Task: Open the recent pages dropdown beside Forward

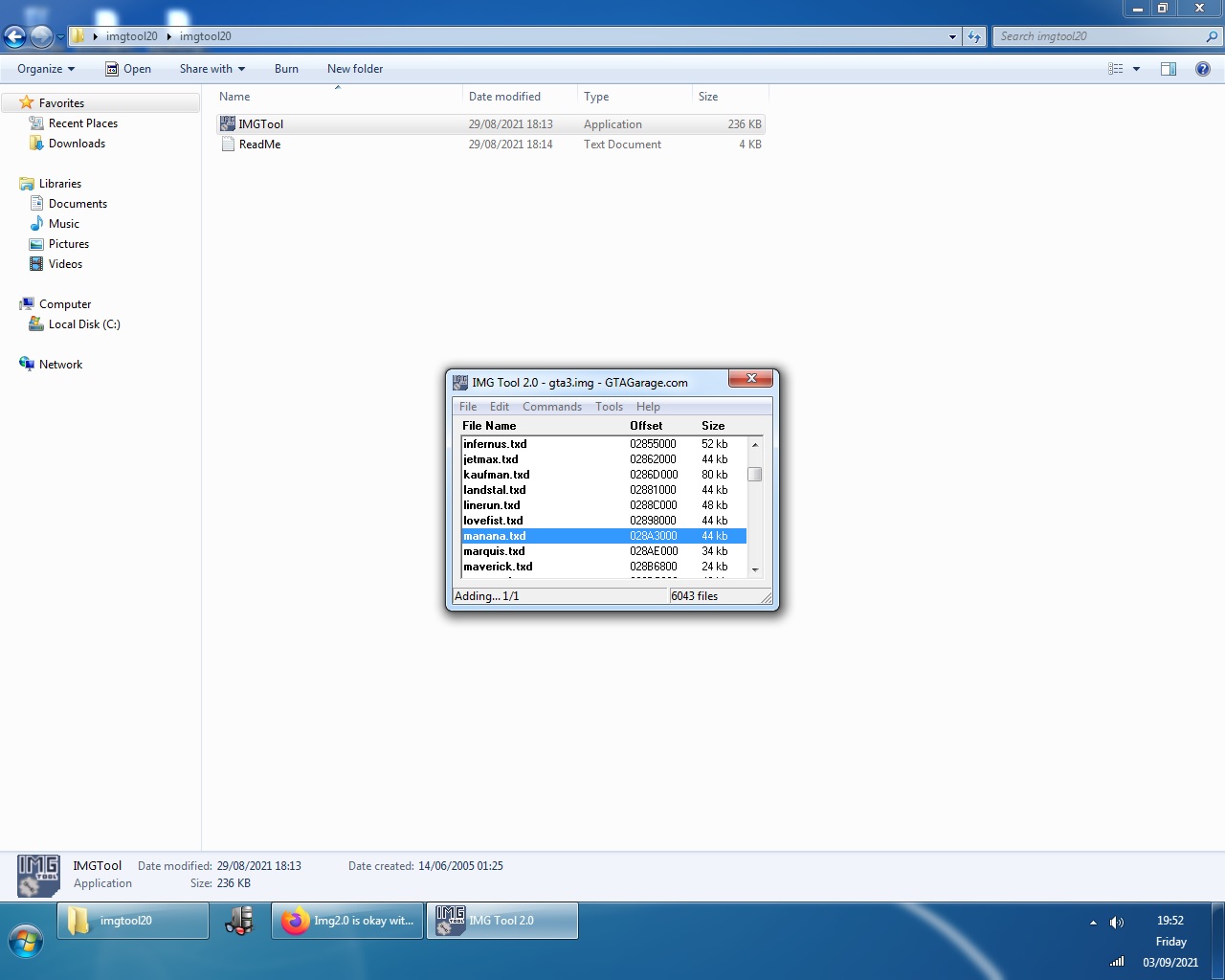Action: point(60,37)
